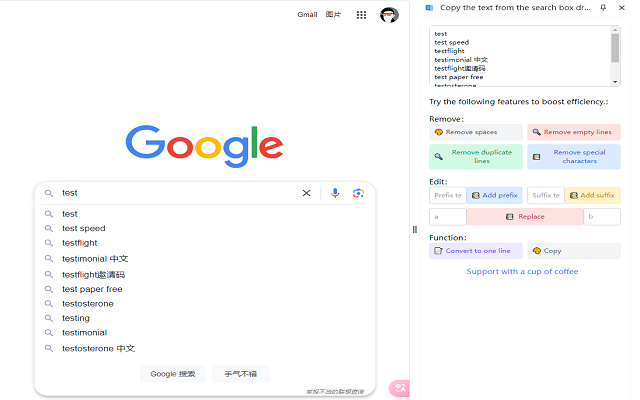Click the Copy button in Function section
Screen dimensions: 640x400
click(x=574, y=251)
